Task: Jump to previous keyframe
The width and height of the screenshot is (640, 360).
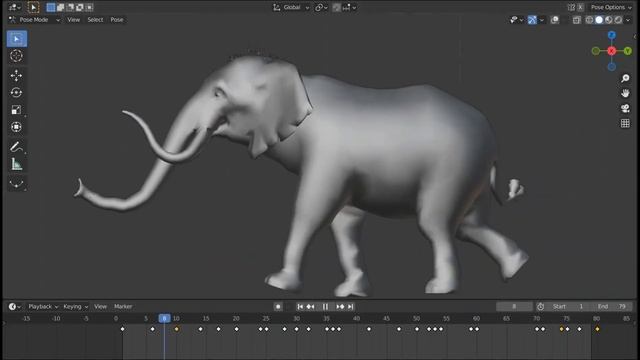Action: pyautogui.click(x=311, y=307)
